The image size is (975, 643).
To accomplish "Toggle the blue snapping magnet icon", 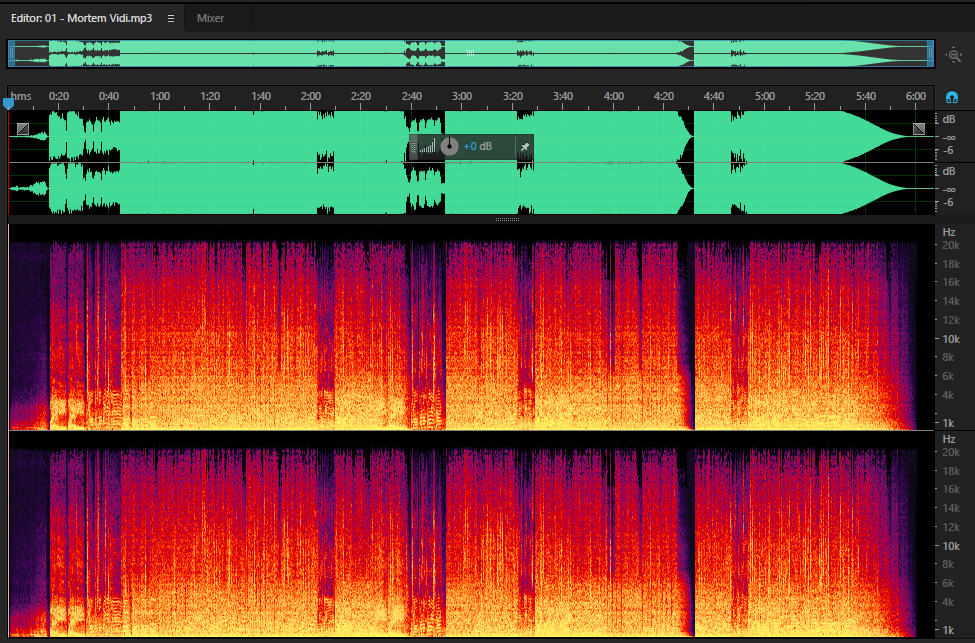I will tap(951, 97).
